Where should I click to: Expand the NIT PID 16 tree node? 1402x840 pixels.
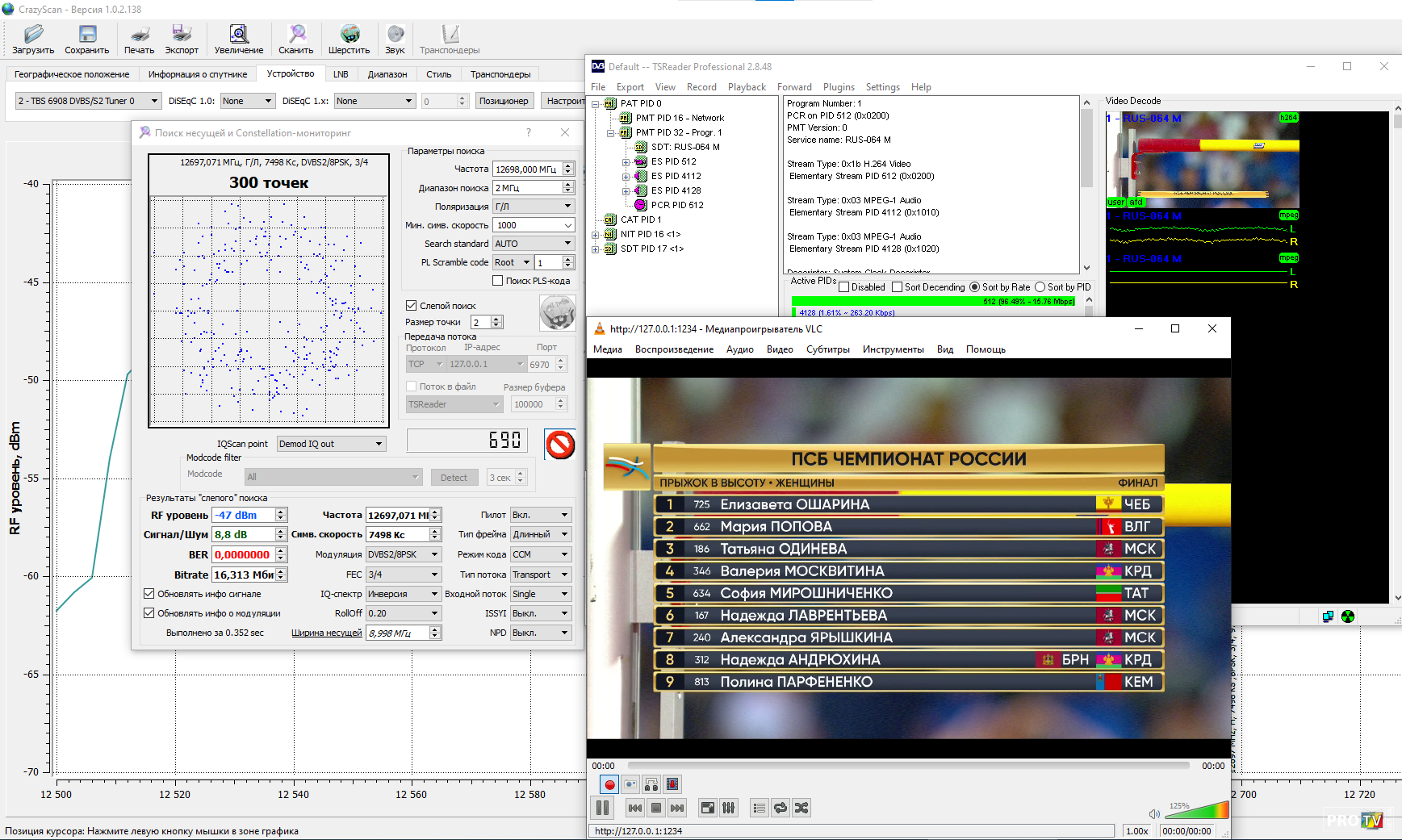coord(596,235)
